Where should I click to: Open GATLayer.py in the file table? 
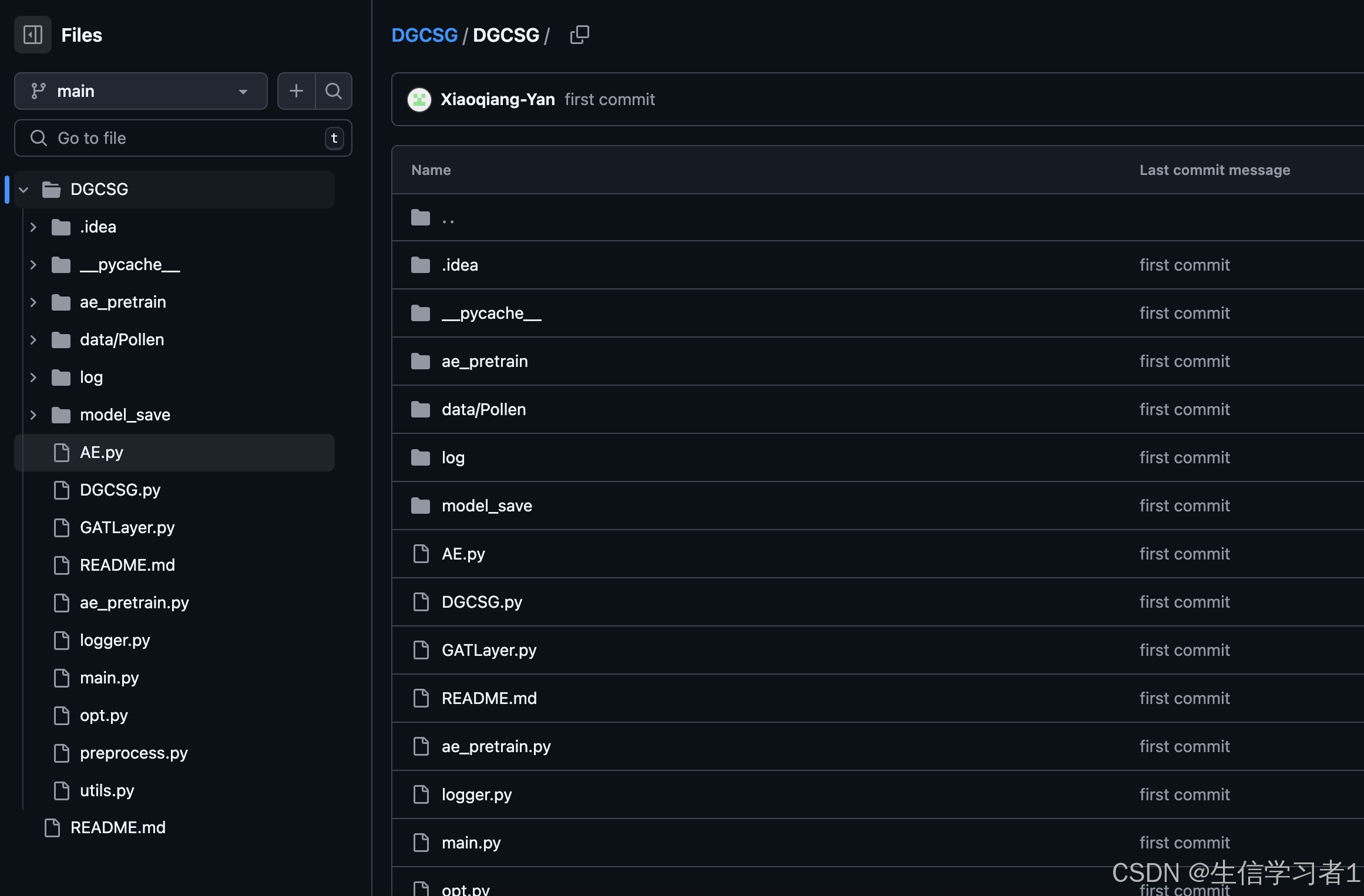click(489, 651)
